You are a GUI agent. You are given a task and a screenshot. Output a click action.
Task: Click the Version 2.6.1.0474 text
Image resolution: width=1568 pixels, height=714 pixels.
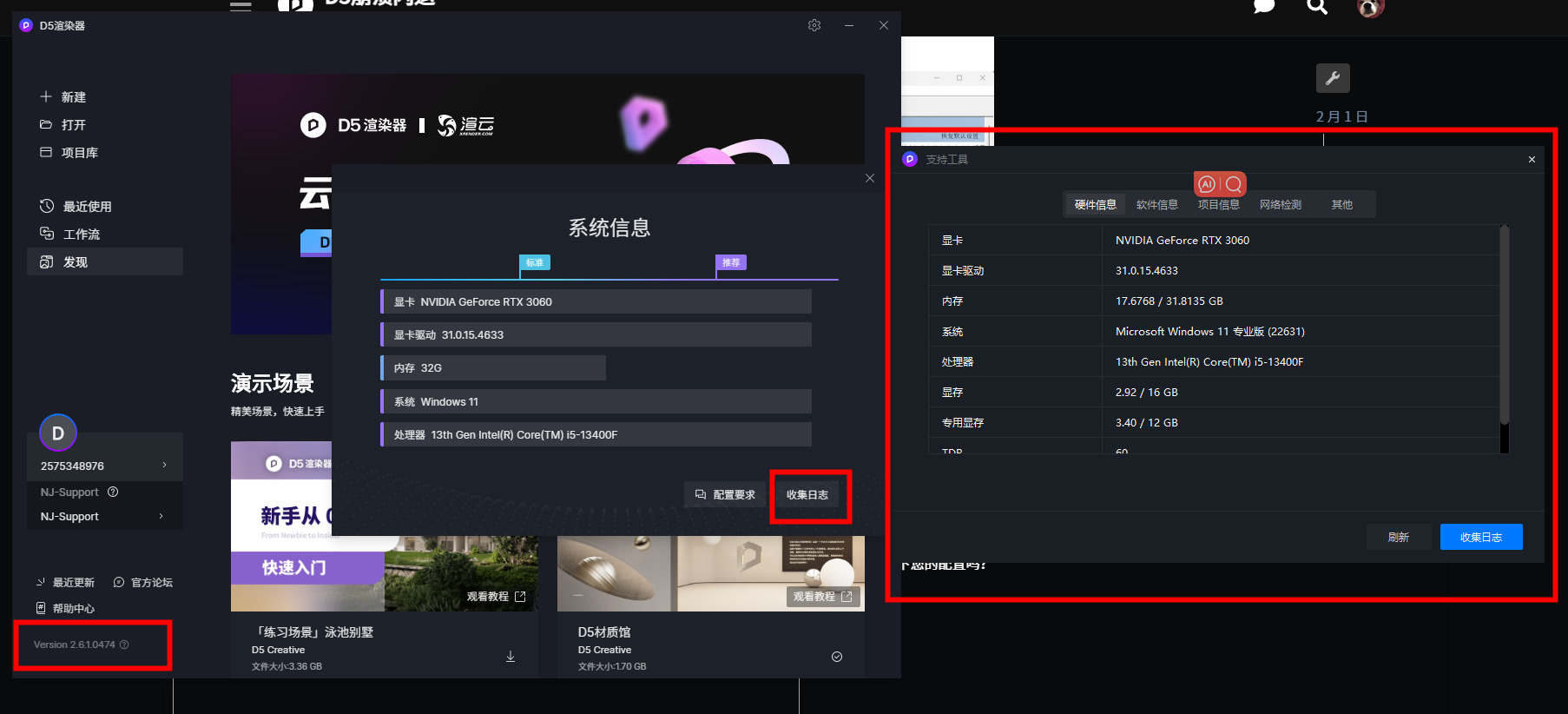74,645
